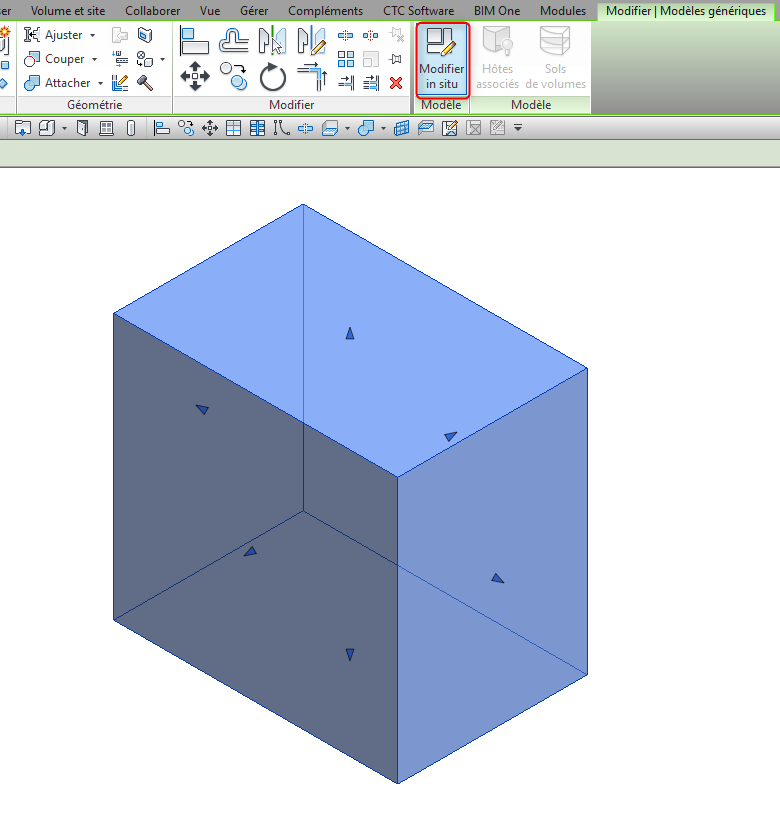Open the Compléments ribbon tab
780x816 pixels.
tap(325, 11)
